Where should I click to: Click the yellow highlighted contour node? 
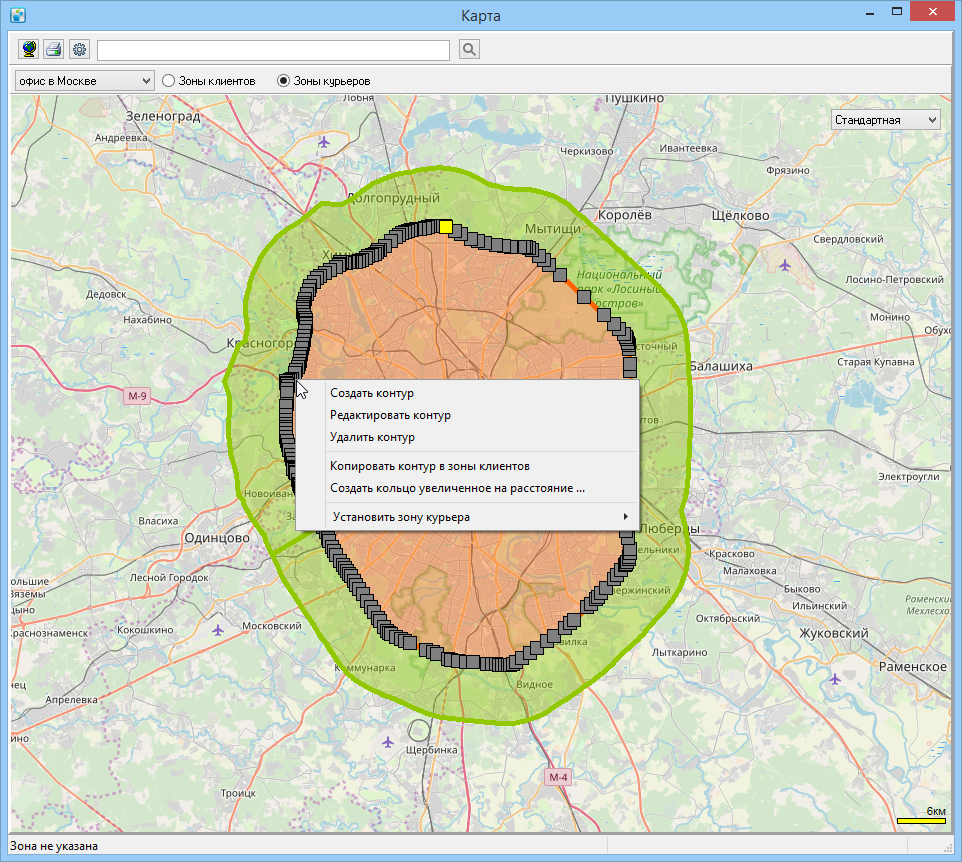click(x=446, y=228)
